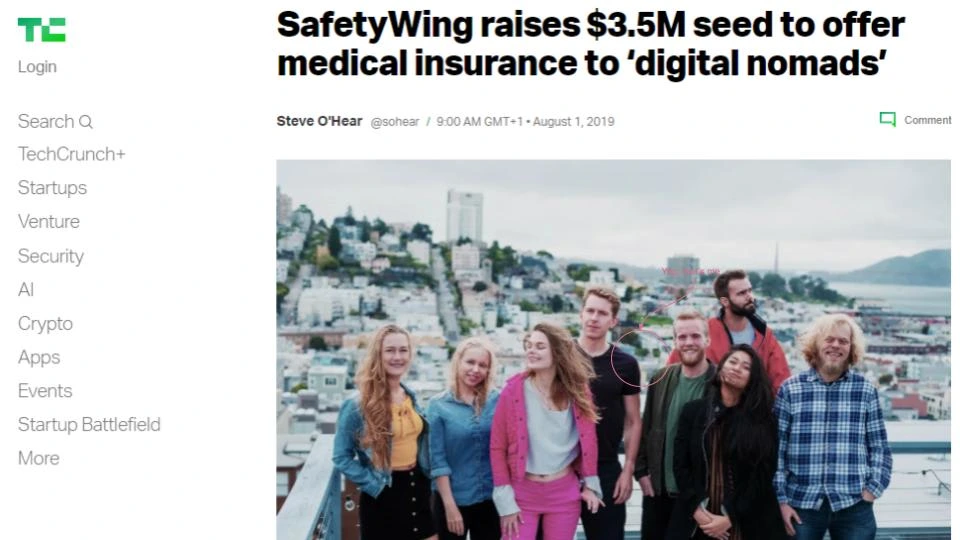
Task: Click the comment speech bubble icon
Action: pos(887,119)
